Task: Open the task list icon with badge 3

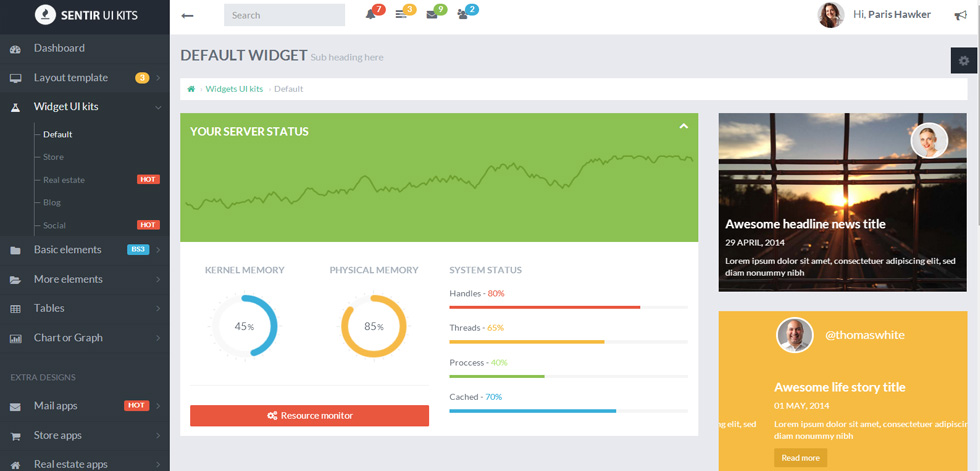Action: click(401, 14)
